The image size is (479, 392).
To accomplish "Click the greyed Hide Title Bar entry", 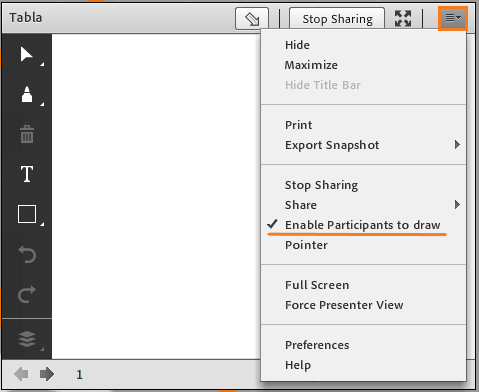I will 363,85.
